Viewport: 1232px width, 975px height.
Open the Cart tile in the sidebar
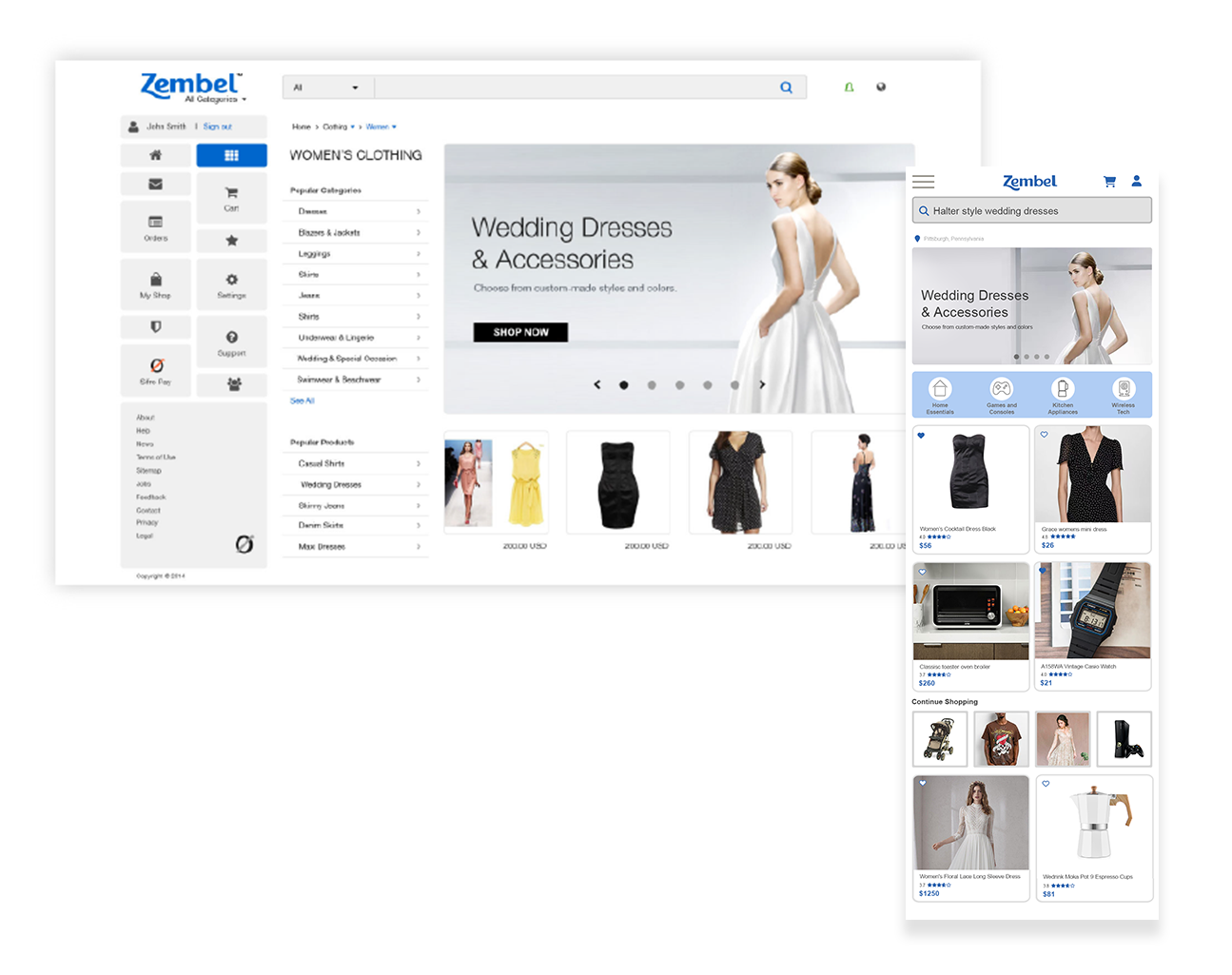click(231, 198)
